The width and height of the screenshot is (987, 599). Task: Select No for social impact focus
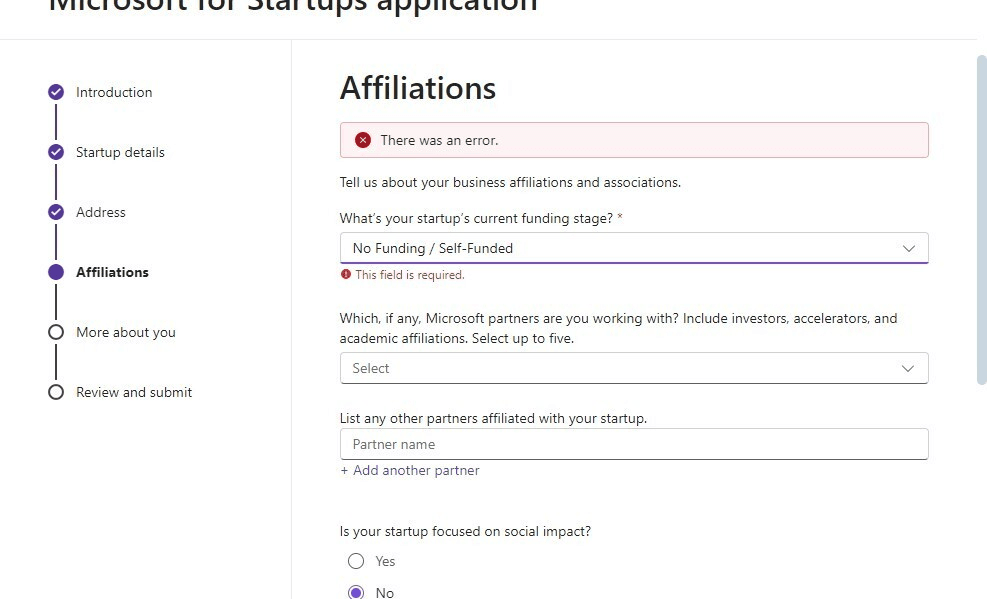(x=356, y=592)
